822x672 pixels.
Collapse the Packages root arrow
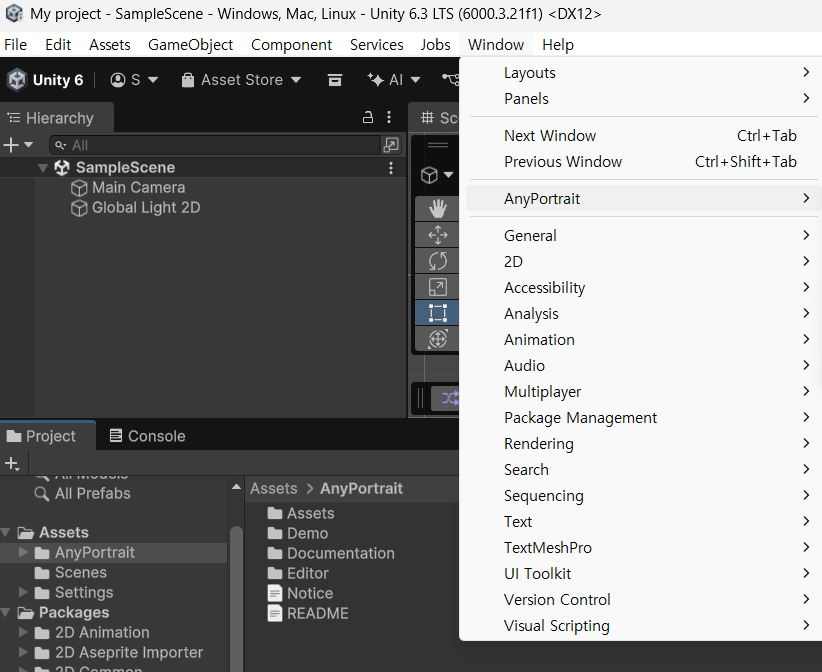[6, 612]
